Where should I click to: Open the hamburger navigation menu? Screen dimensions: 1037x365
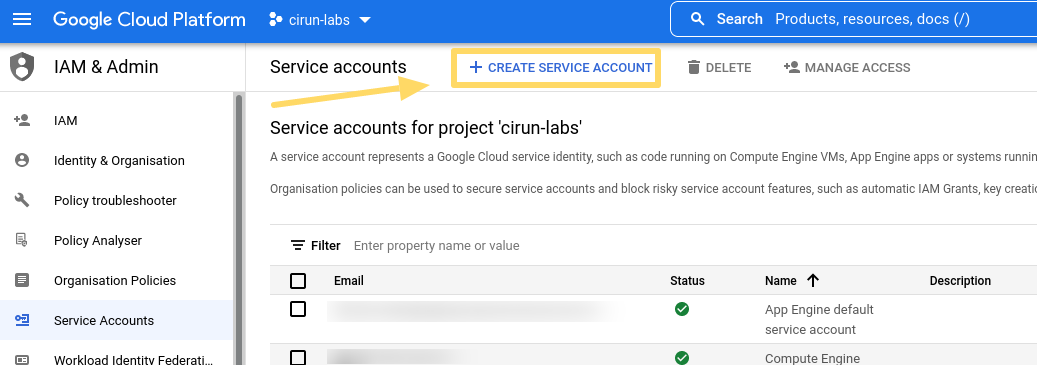pos(22,20)
